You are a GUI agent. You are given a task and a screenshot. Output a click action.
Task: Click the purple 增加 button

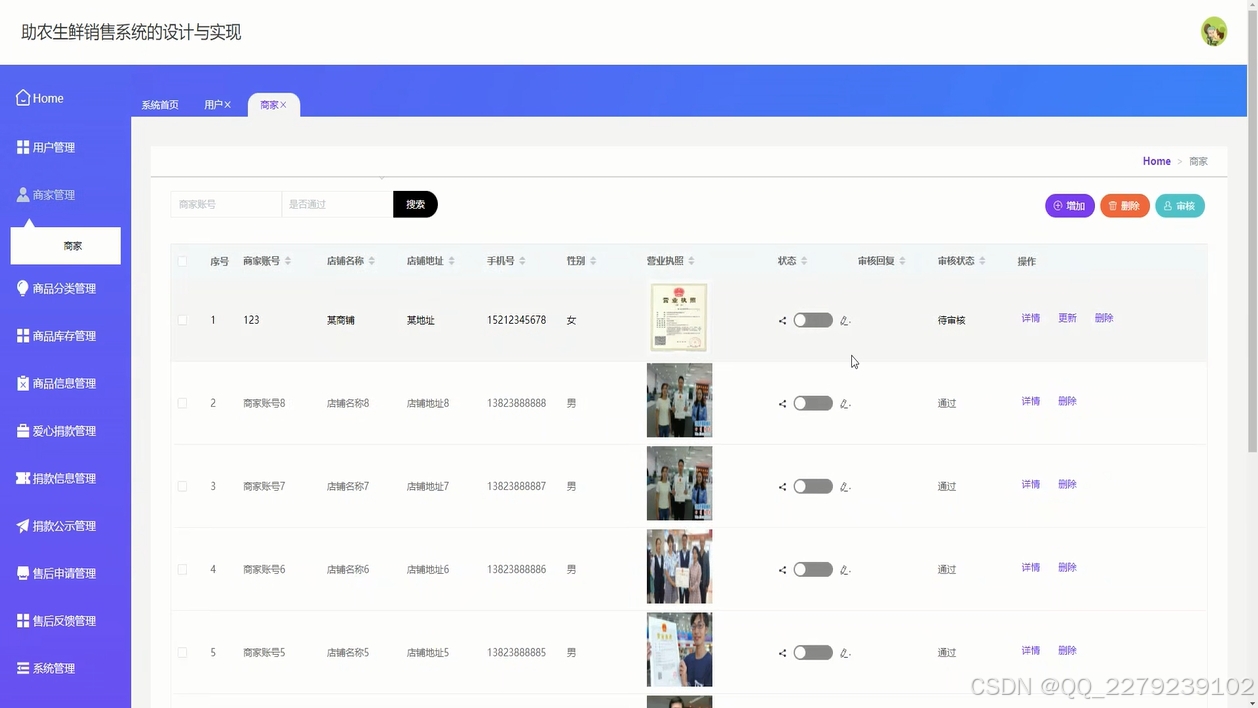click(x=1070, y=206)
